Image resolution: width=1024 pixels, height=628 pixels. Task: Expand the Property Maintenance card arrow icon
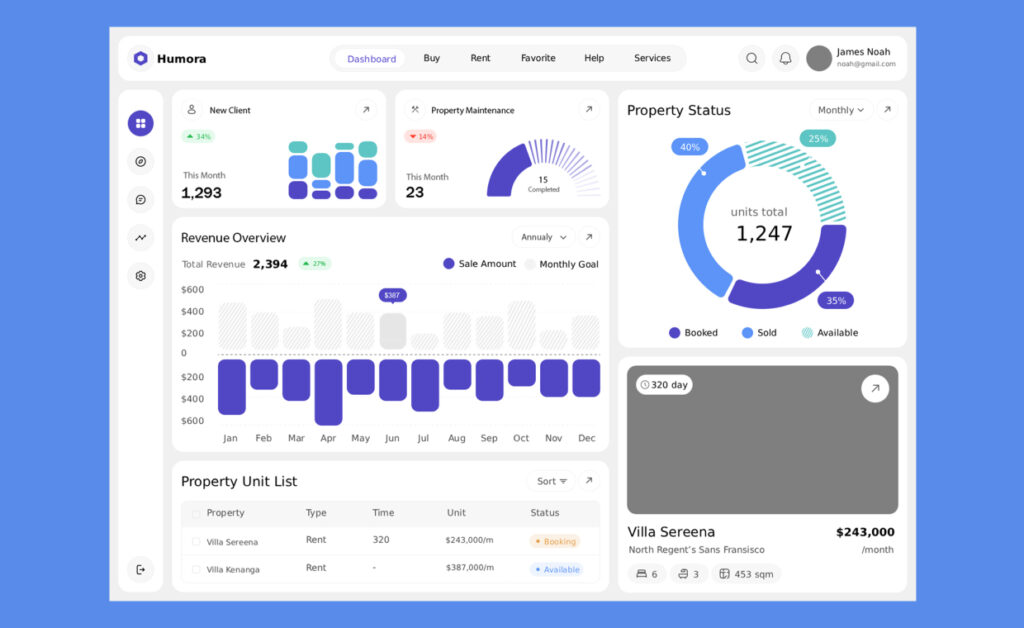(x=588, y=110)
